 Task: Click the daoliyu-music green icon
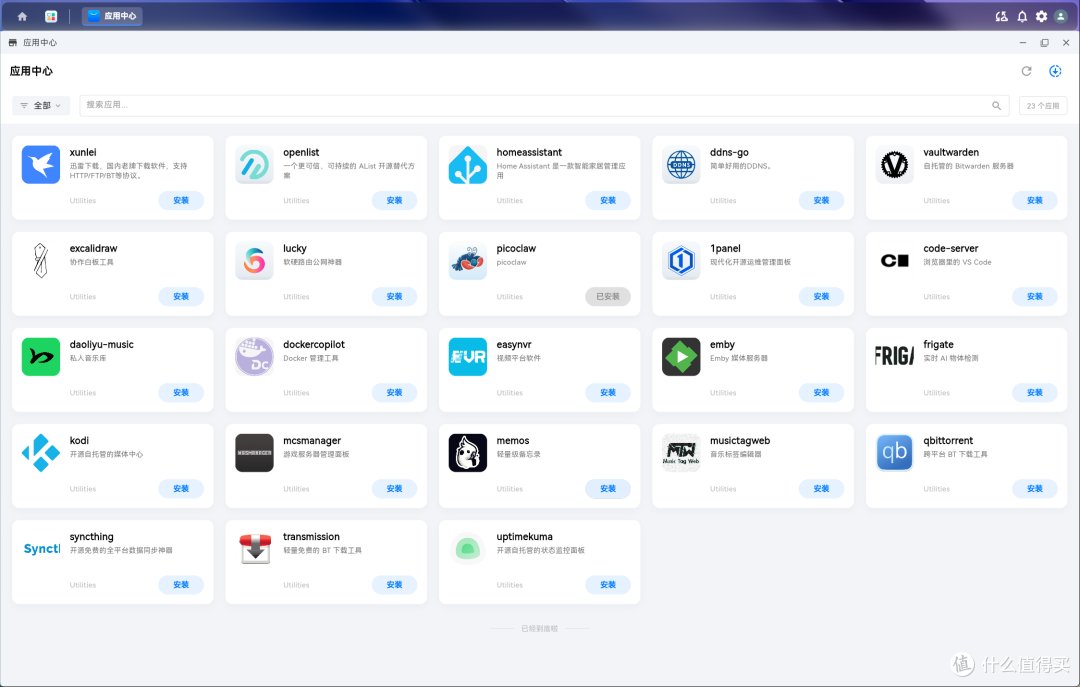pos(41,357)
